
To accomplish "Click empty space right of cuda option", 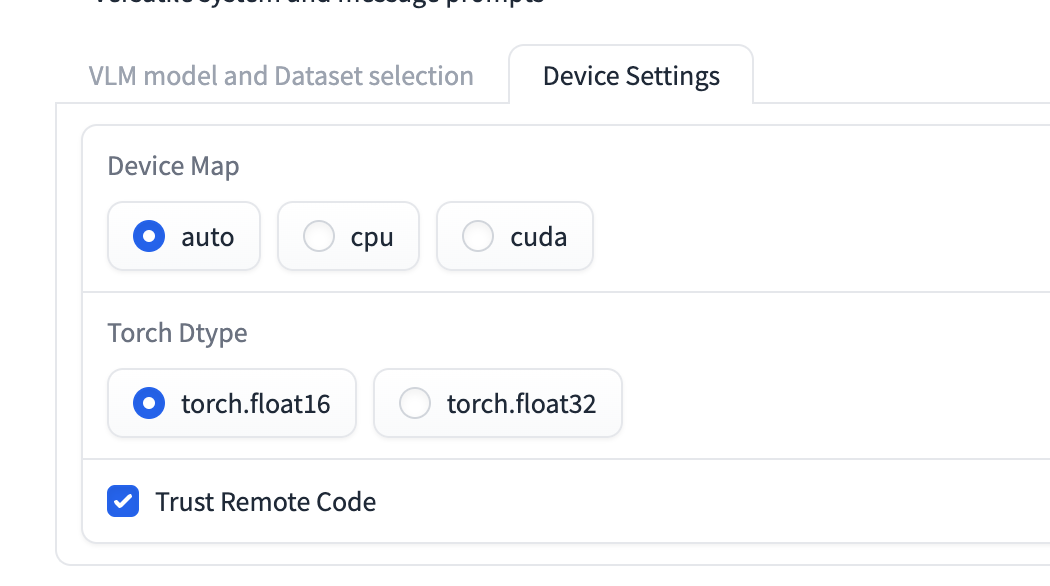I will [800, 237].
